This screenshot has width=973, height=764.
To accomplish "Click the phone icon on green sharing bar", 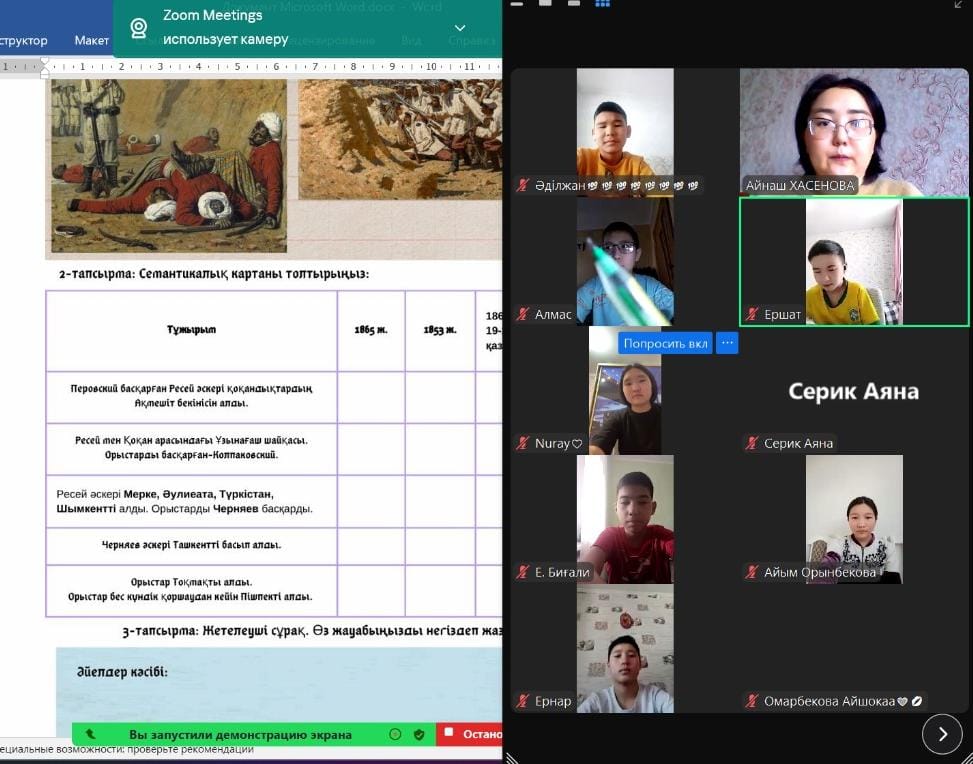I will coord(91,734).
